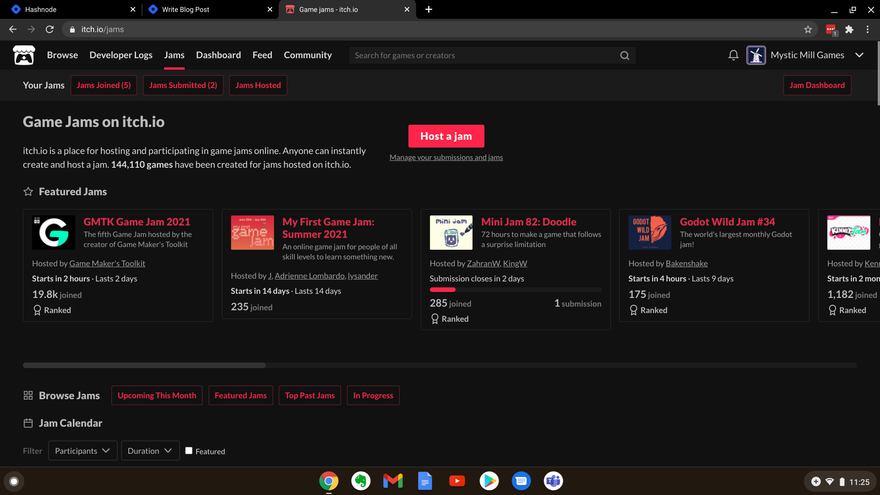
Task: Bookmark page with star icon
Action: [x=808, y=29]
